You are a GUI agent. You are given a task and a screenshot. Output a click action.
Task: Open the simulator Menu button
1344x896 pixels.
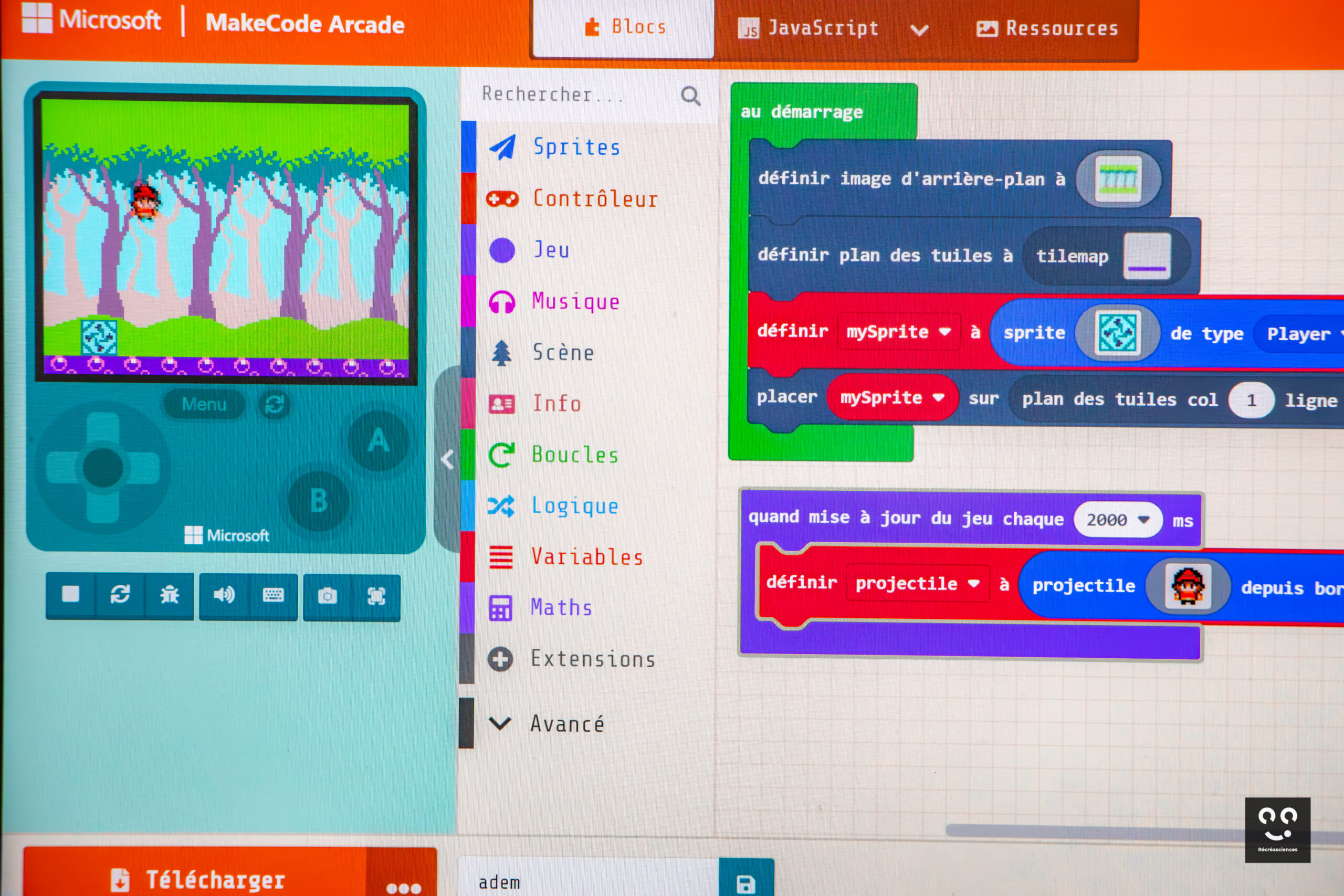[204, 404]
